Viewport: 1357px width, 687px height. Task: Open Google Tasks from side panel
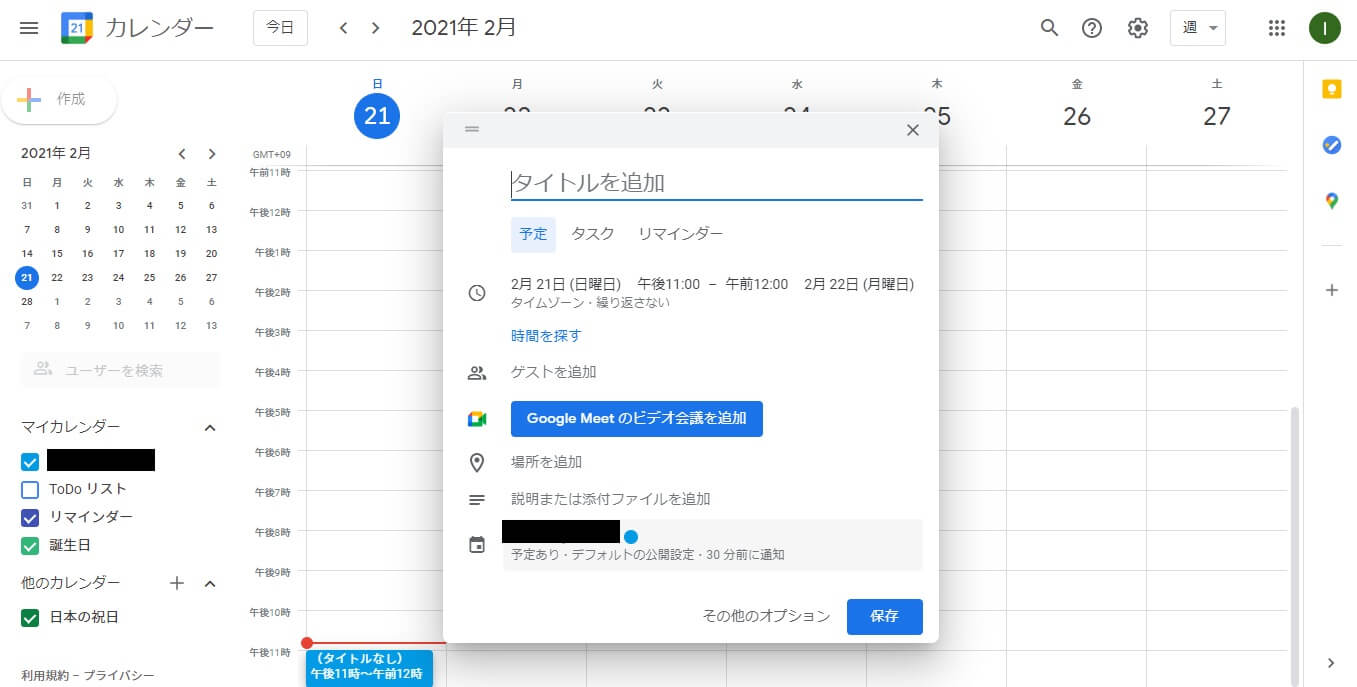click(1331, 145)
